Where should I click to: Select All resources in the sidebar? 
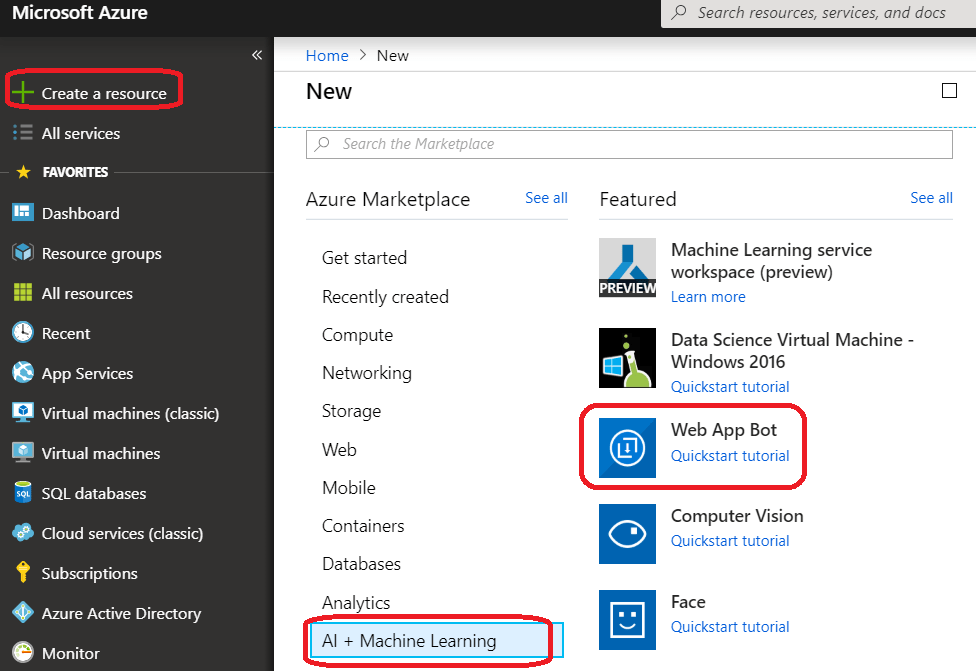[x=88, y=293]
